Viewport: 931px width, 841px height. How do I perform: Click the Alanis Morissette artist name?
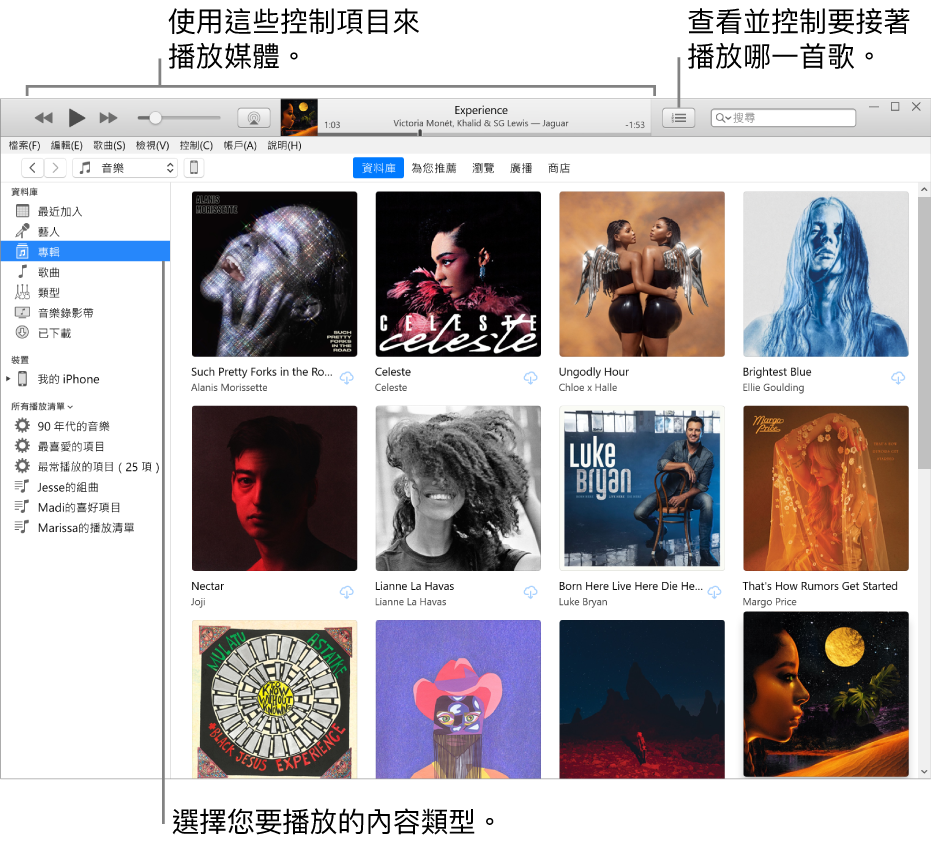(229, 388)
